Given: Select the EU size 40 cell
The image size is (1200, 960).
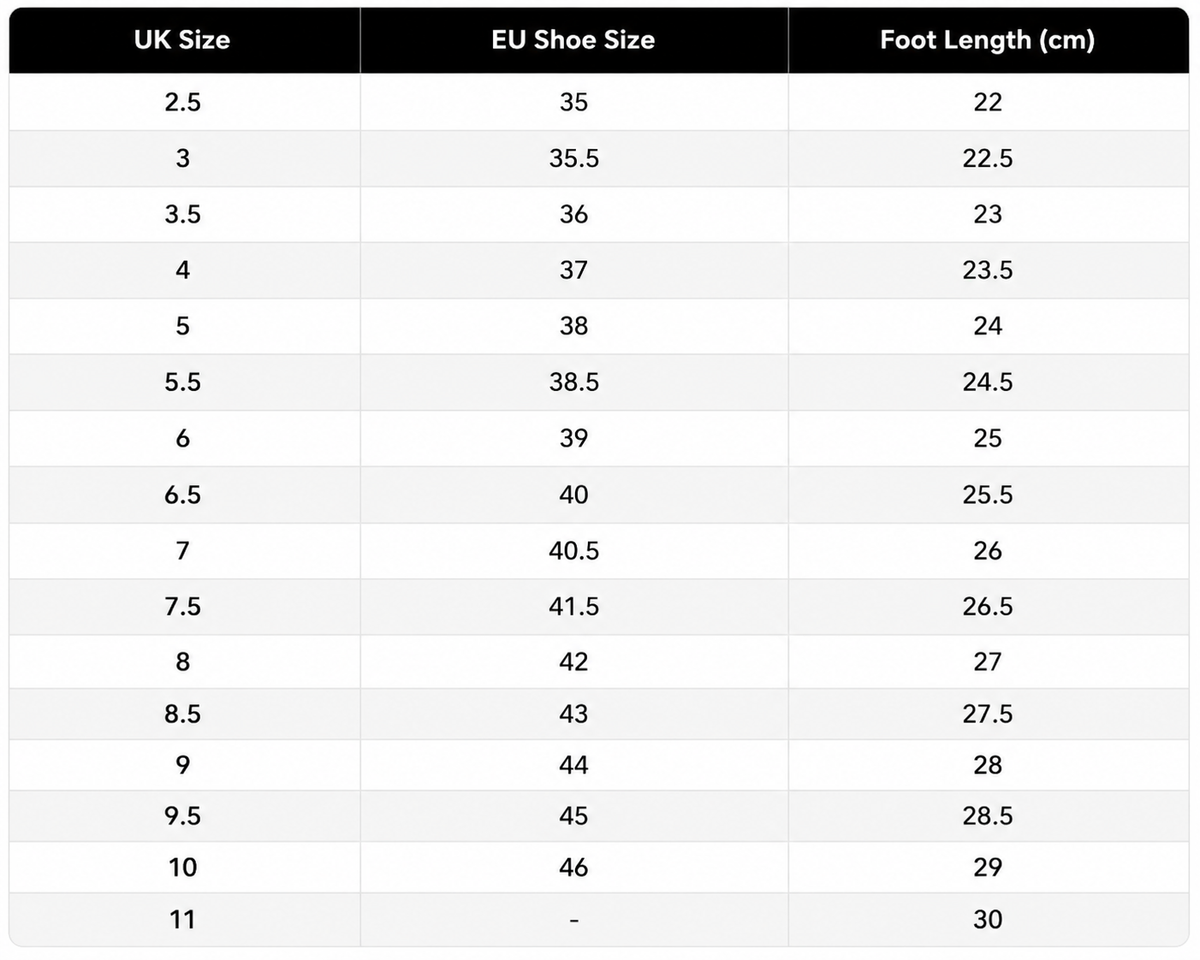Looking at the screenshot, I should 574,495.
